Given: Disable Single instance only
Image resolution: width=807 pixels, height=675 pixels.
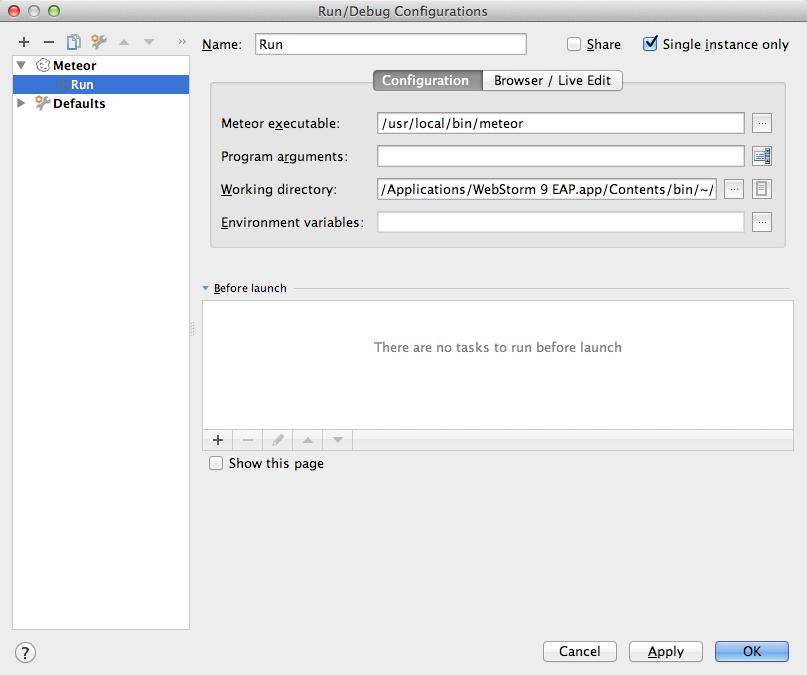Looking at the screenshot, I should 650,43.
